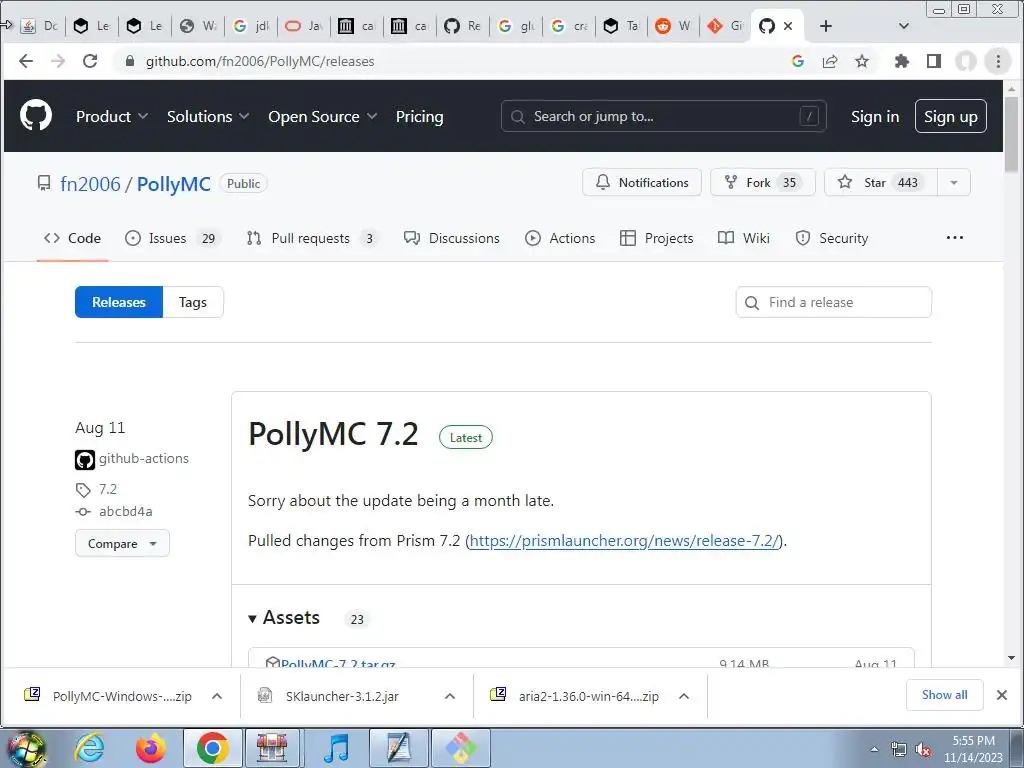
Task: Open the 7.2 tag link
Action: [x=108, y=489]
